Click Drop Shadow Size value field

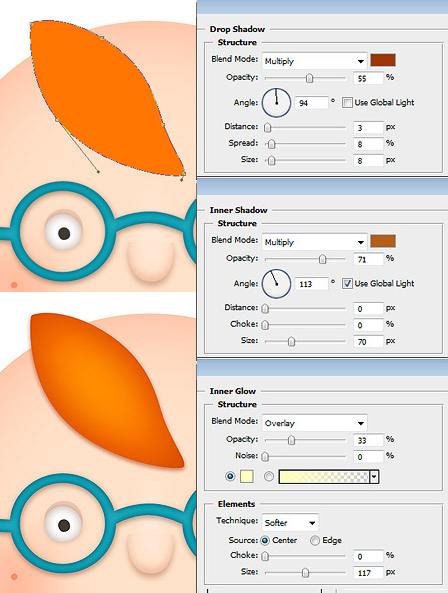[x=368, y=160]
